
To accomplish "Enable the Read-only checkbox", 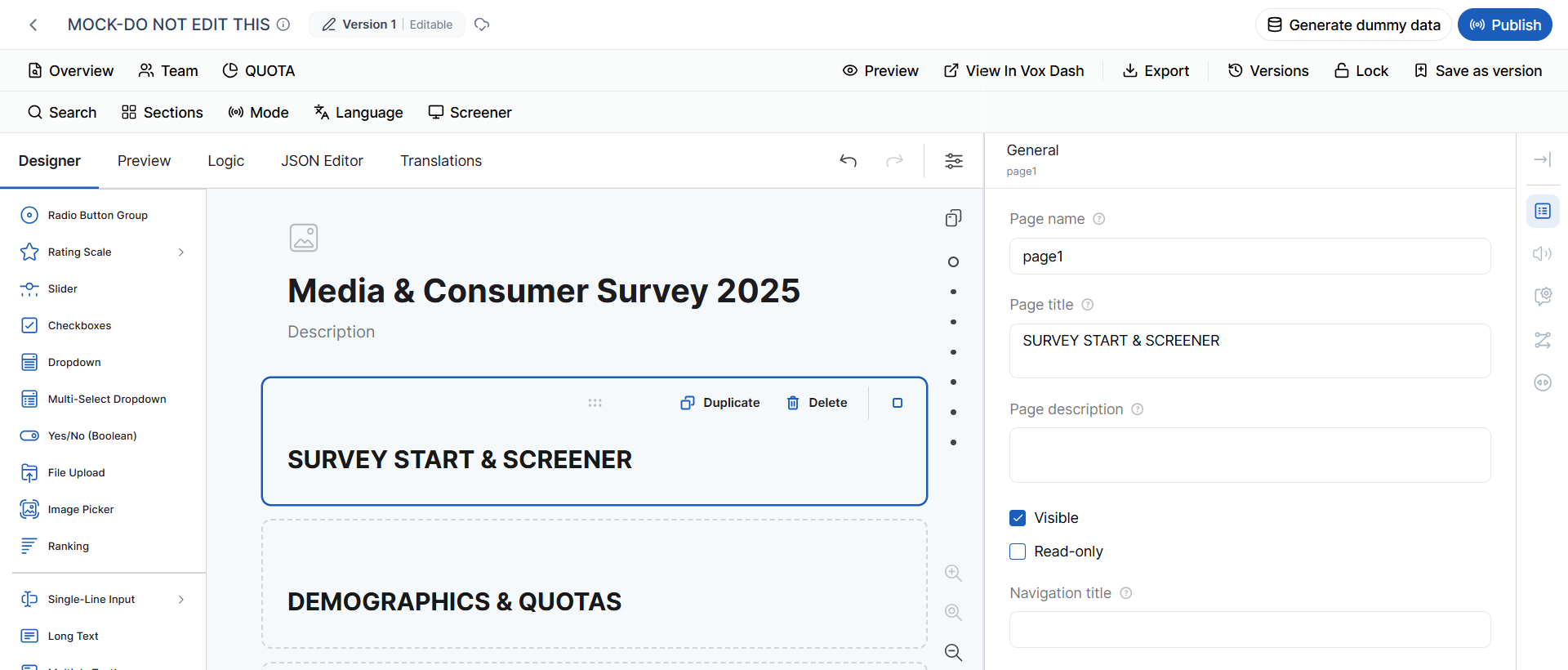I will click(x=1018, y=552).
